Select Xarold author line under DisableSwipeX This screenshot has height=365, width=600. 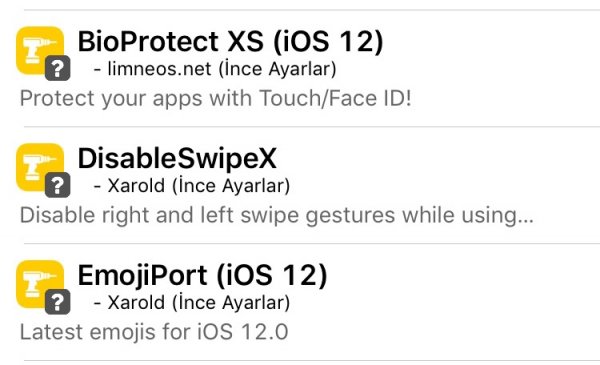tap(192, 186)
